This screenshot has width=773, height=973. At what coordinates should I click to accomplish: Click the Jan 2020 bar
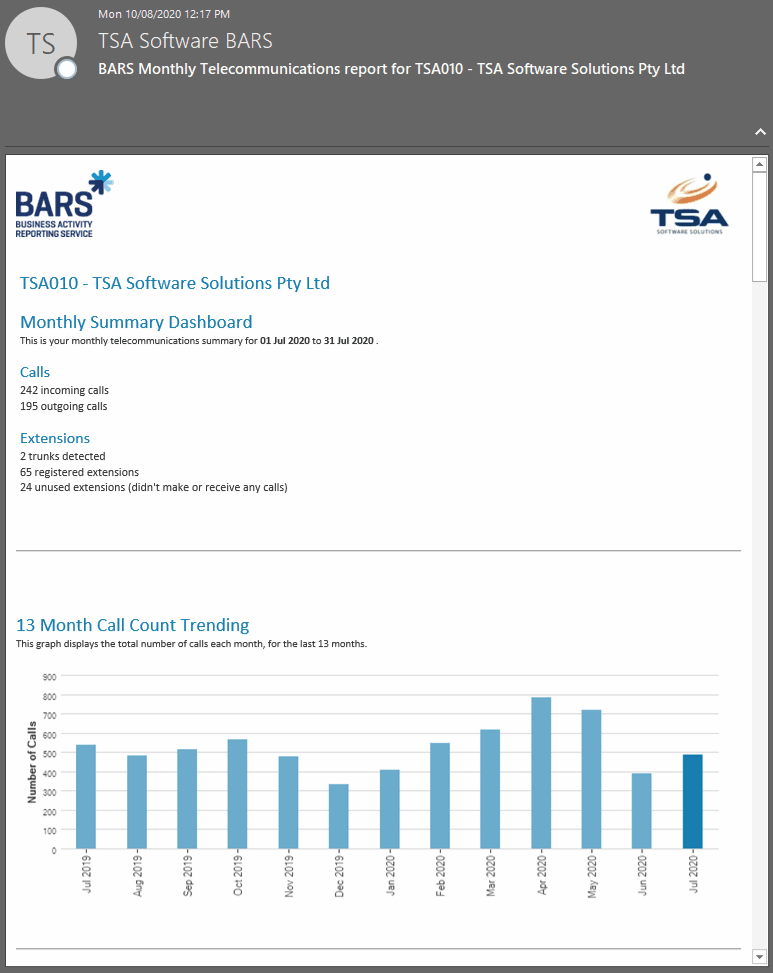coord(390,809)
